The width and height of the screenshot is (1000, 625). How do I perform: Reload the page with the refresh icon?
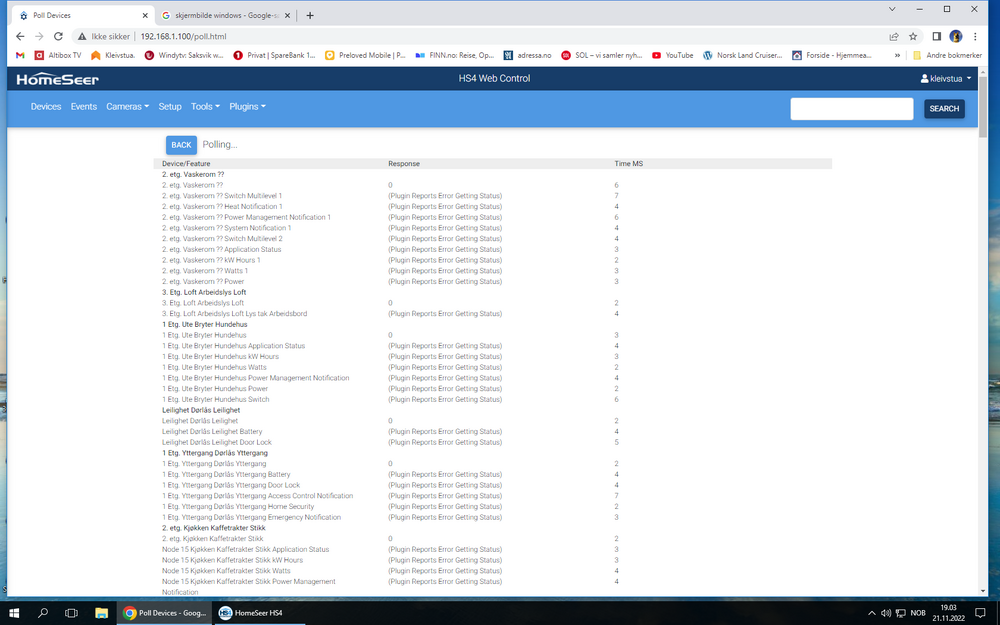click(59, 36)
